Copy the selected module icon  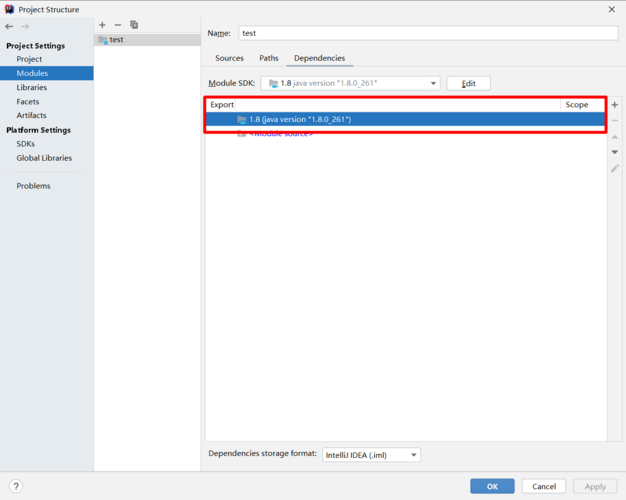tap(134, 25)
